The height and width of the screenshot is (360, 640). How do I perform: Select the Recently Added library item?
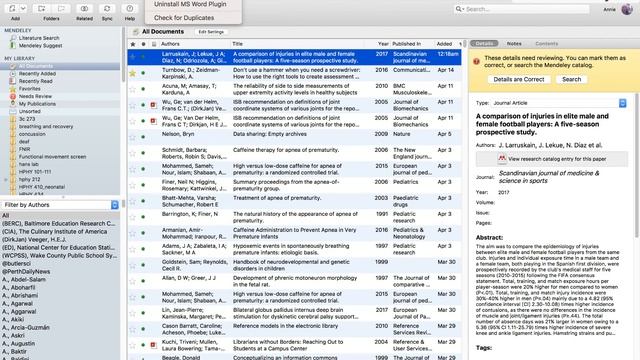click(x=37, y=74)
